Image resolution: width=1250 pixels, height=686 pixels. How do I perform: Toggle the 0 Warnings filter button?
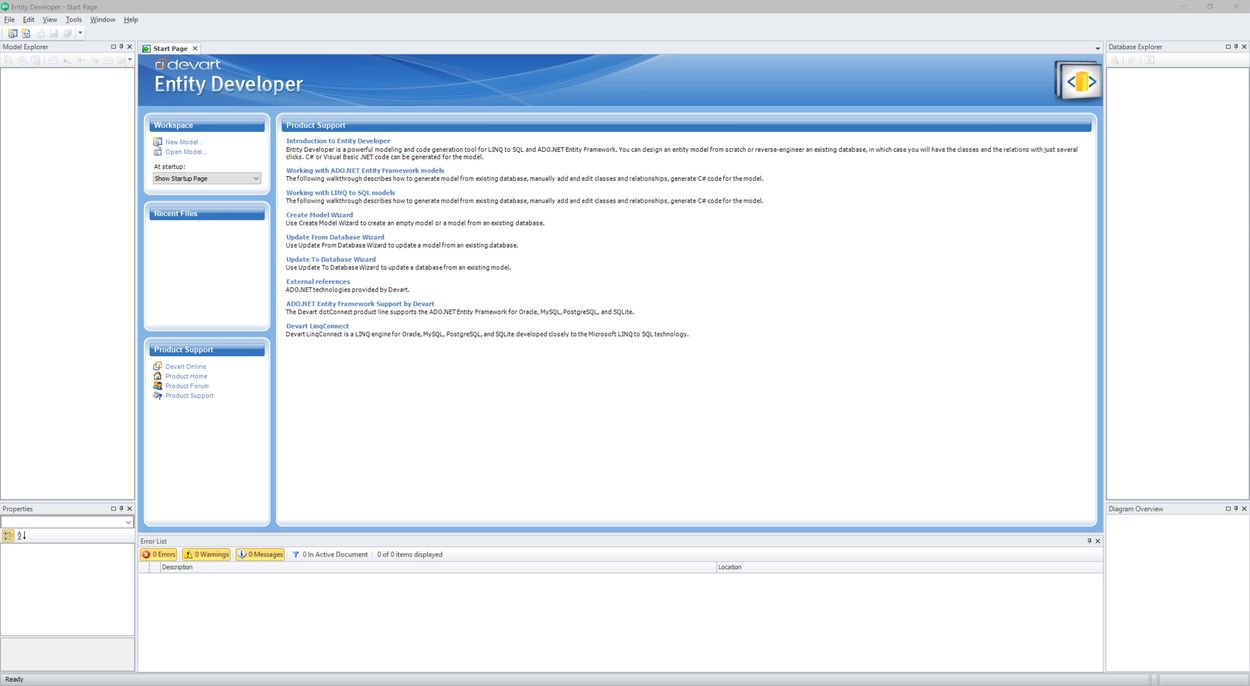206,554
